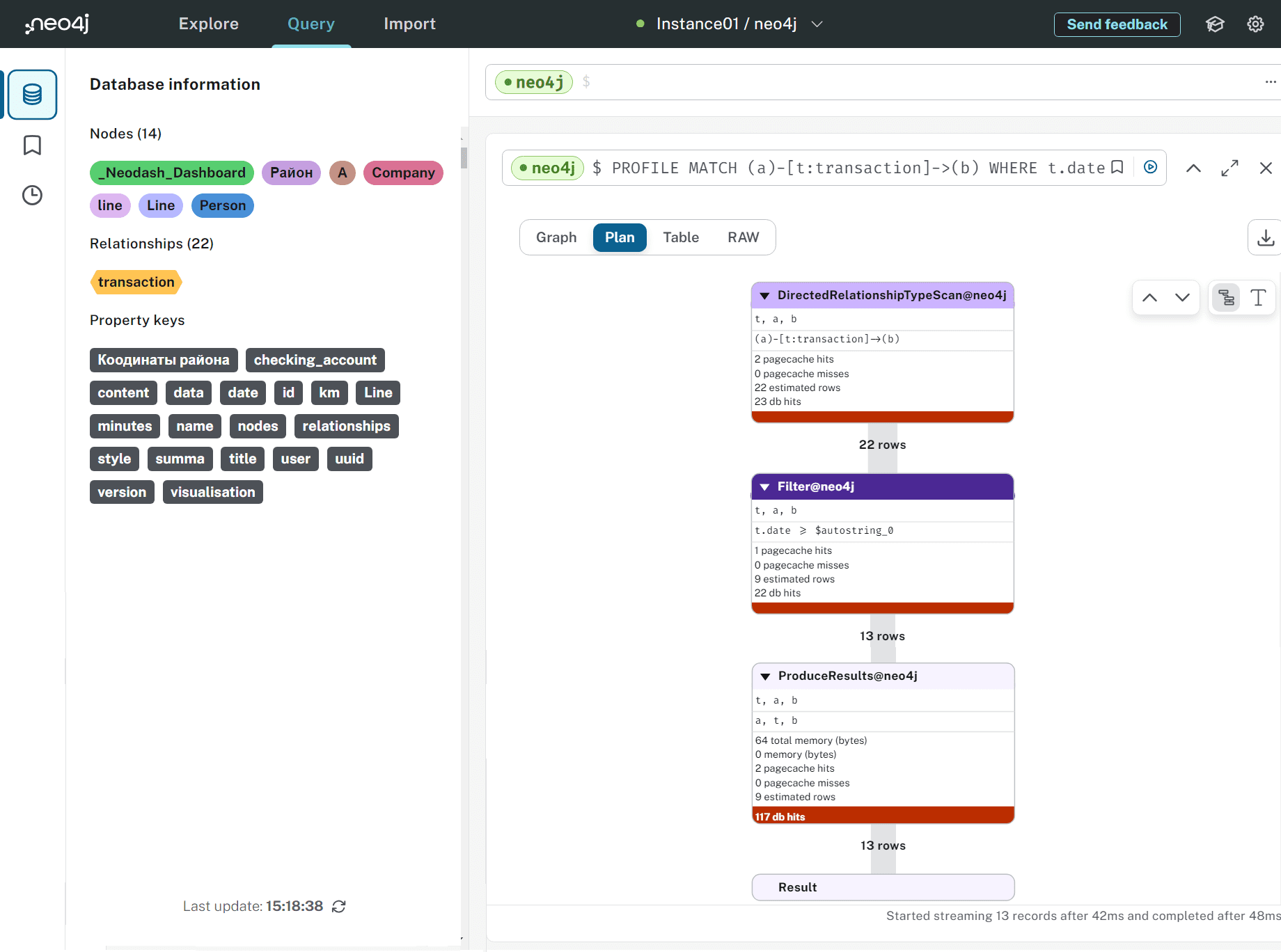Rerun the PROFILE query with play icon
Image resolution: width=1281 pixels, height=952 pixels.
click(1150, 168)
